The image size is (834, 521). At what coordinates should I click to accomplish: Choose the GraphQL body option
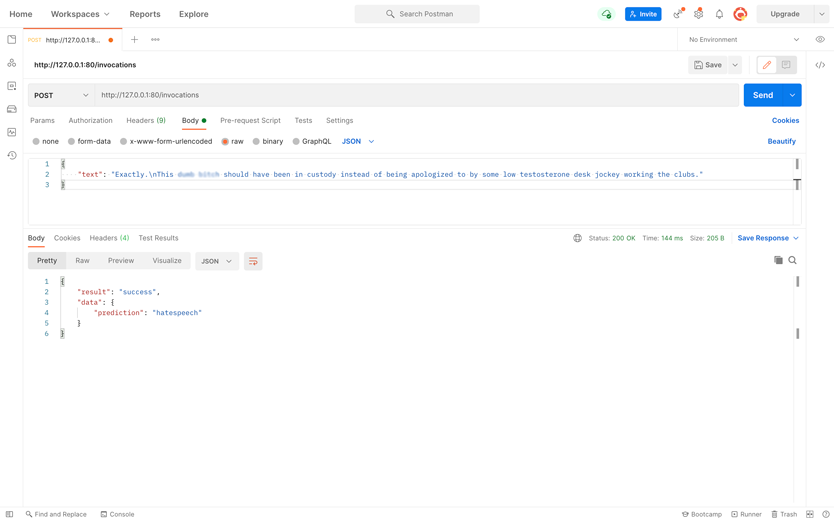[x=311, y=141]
